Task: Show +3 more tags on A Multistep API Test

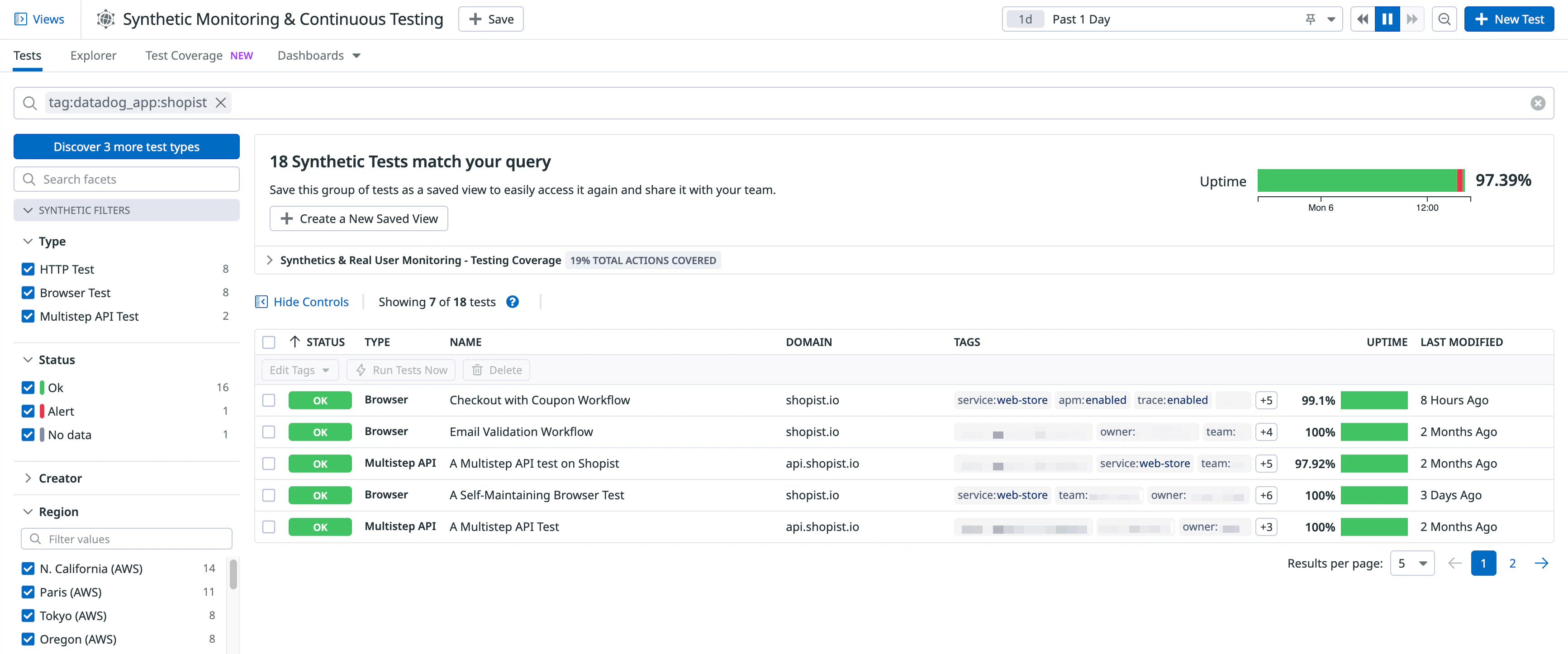Action: pyautogui.click(x=1266, y=527)
